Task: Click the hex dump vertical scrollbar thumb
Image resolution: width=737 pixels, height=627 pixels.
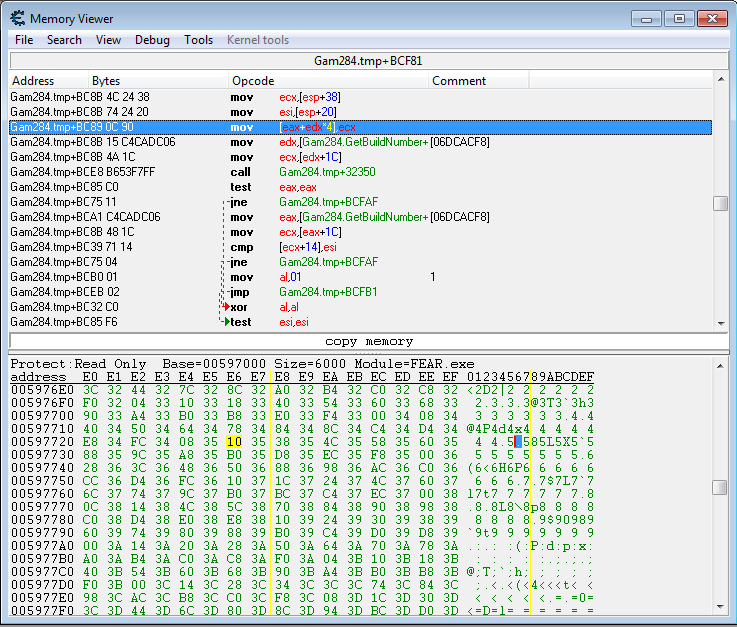Action: click(x=720, y=487)
